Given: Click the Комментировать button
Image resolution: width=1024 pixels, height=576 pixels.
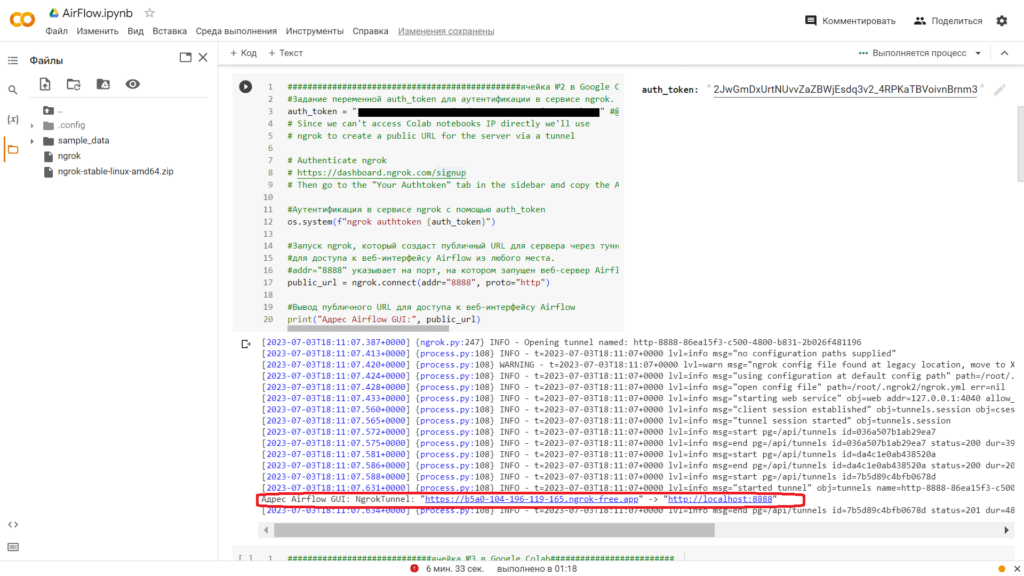Looking at the screenshot, I should 850,21.
